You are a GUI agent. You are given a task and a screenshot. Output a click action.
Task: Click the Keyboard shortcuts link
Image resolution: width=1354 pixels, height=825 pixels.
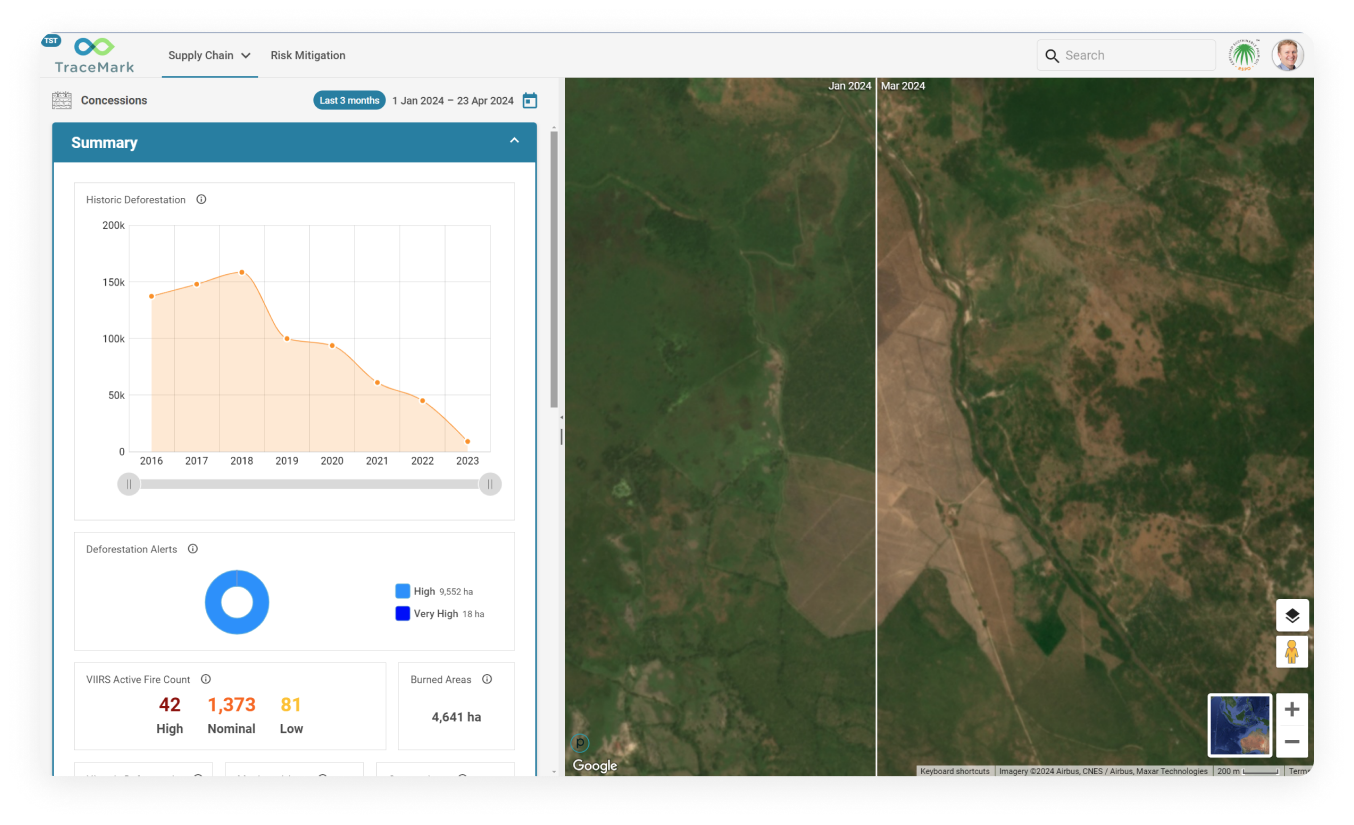[954, 771]
